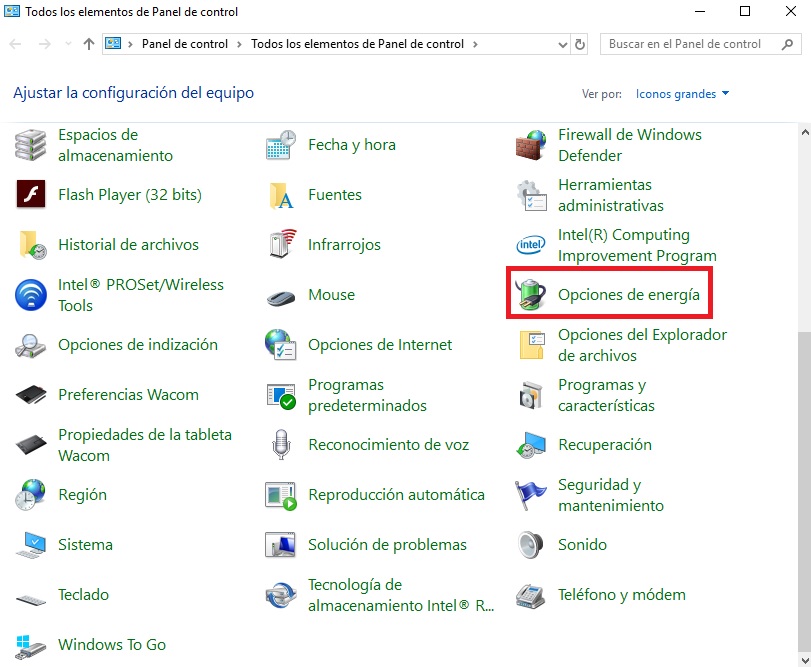The height and width of the screenshot is (667, 811).
Task: Open Preferencias Wacom tablet icon
Action: 31,395
